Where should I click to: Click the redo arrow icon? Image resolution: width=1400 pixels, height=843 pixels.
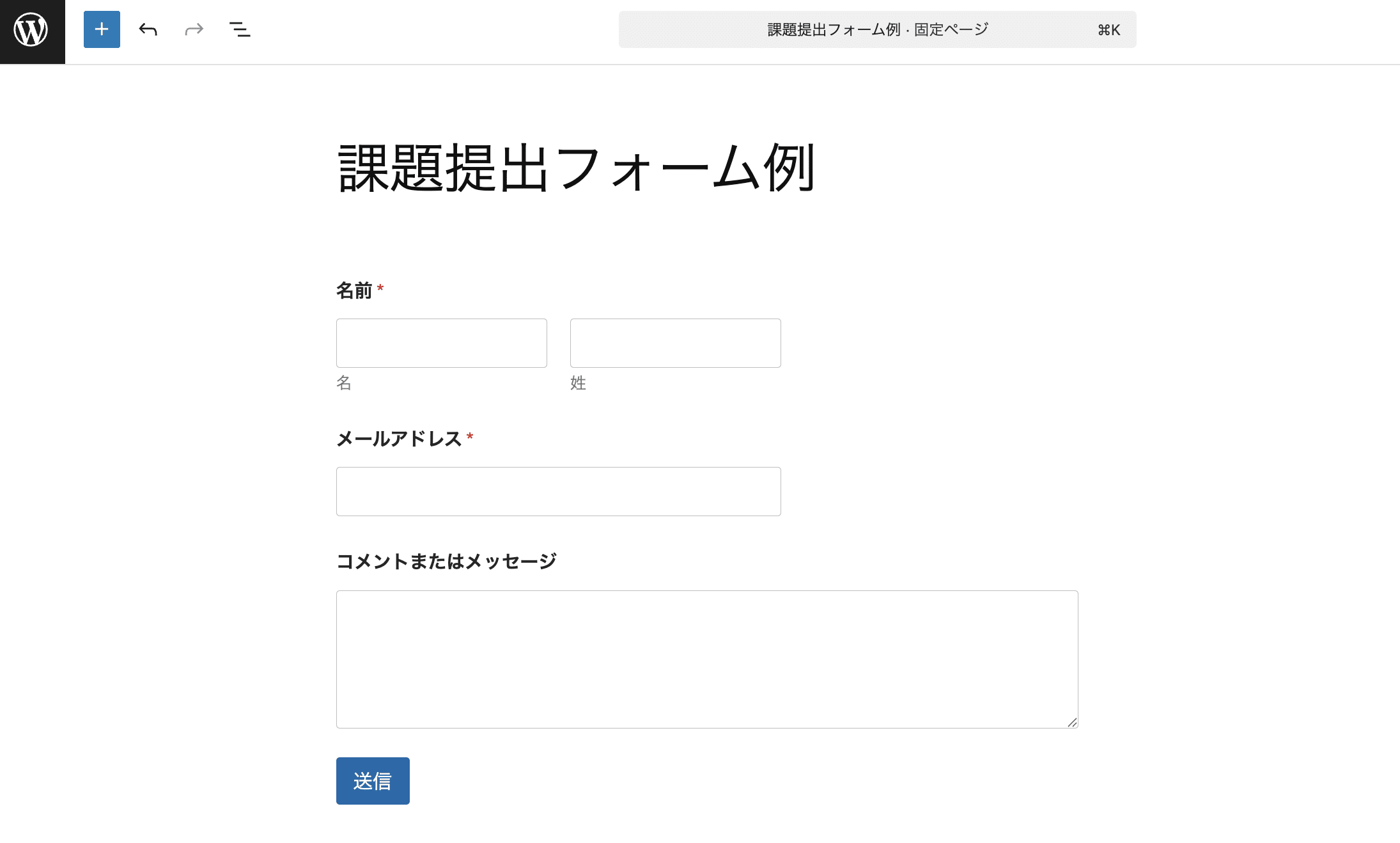tap(193, 29)
